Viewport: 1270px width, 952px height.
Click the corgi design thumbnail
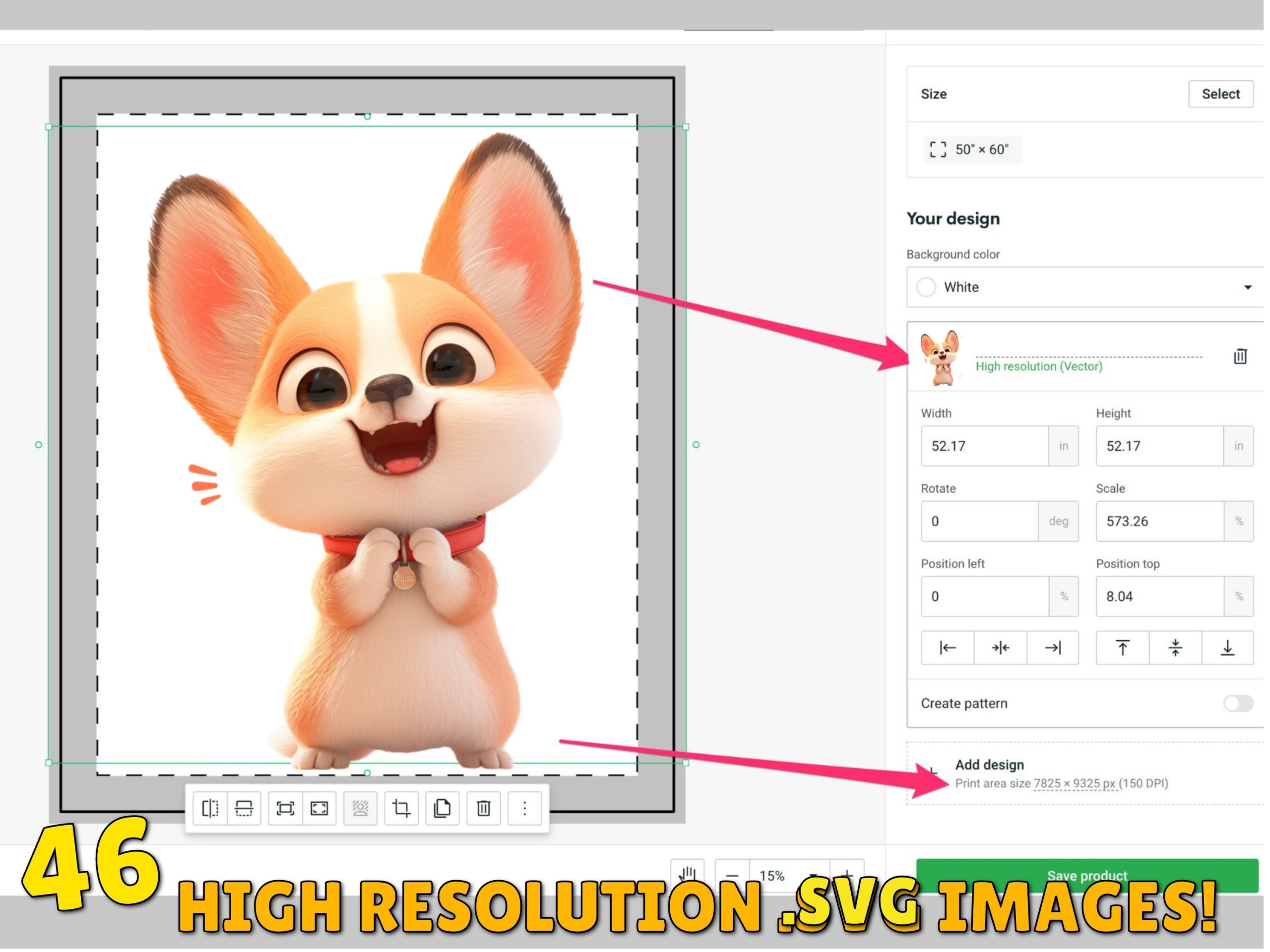pos(941,358)
